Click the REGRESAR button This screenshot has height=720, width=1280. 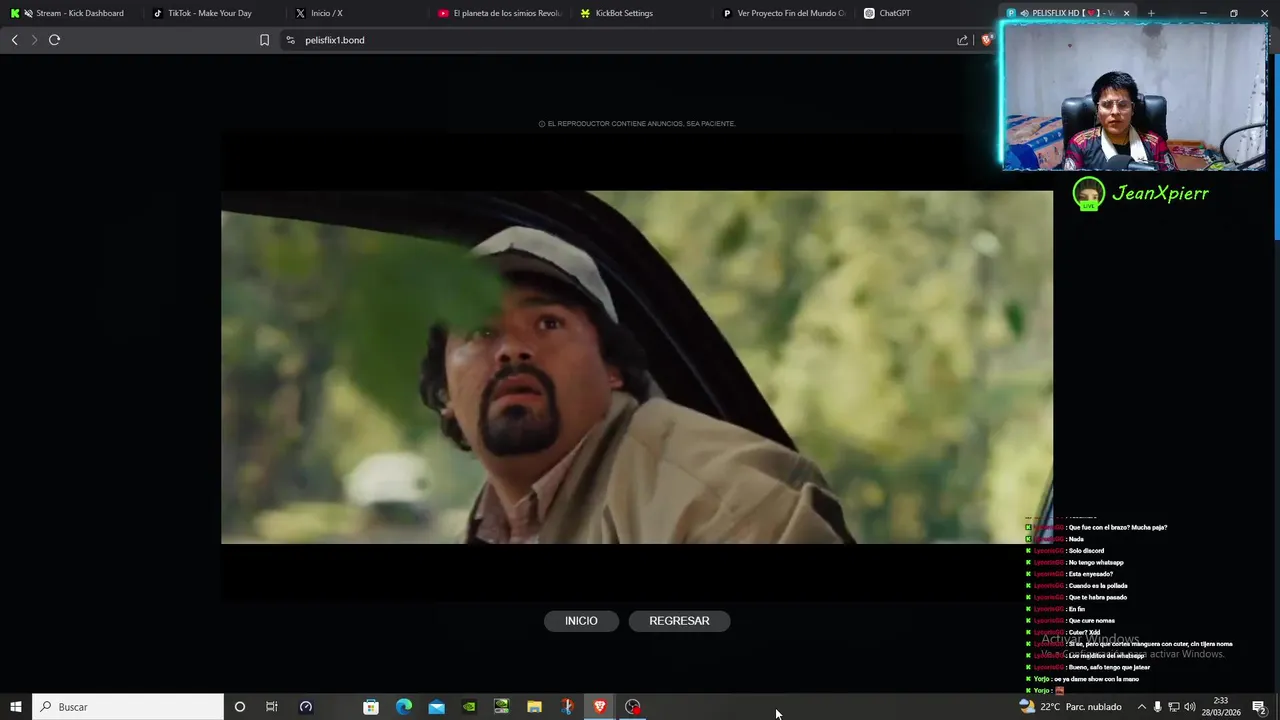pyautogui.click(x=679, y=621)
